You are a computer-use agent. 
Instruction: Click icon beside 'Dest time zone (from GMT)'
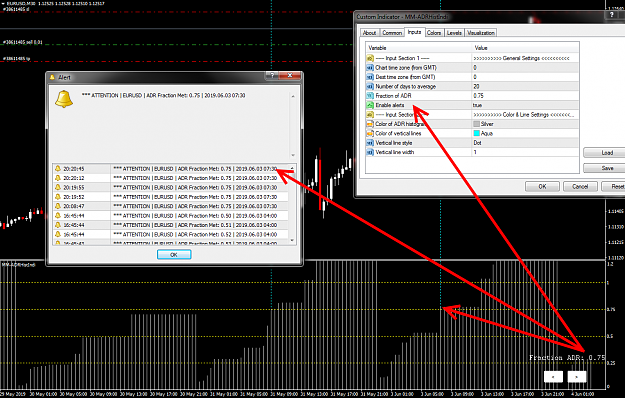click(370, 77)
